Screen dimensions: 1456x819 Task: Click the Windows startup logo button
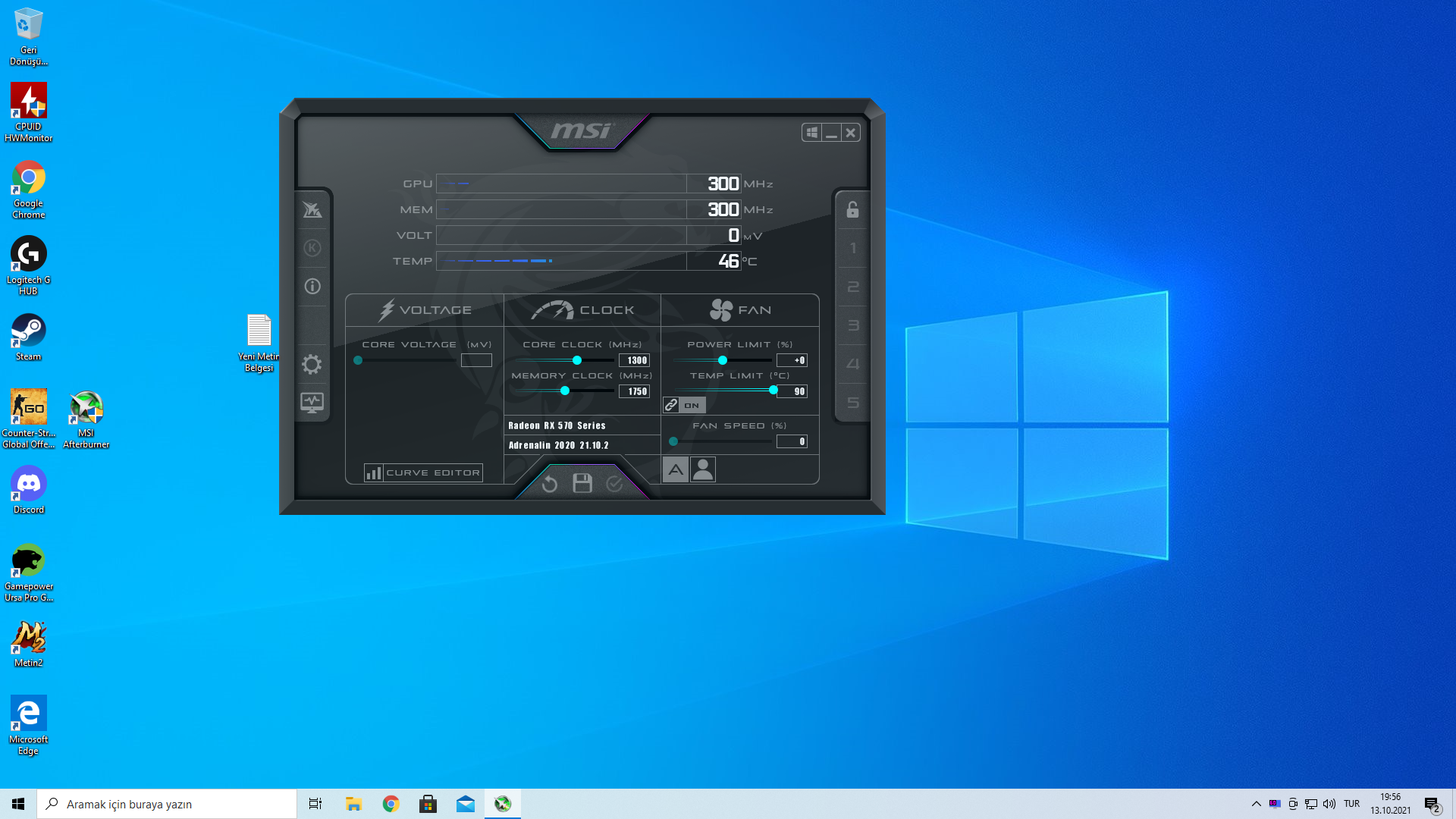click(811, 133)
